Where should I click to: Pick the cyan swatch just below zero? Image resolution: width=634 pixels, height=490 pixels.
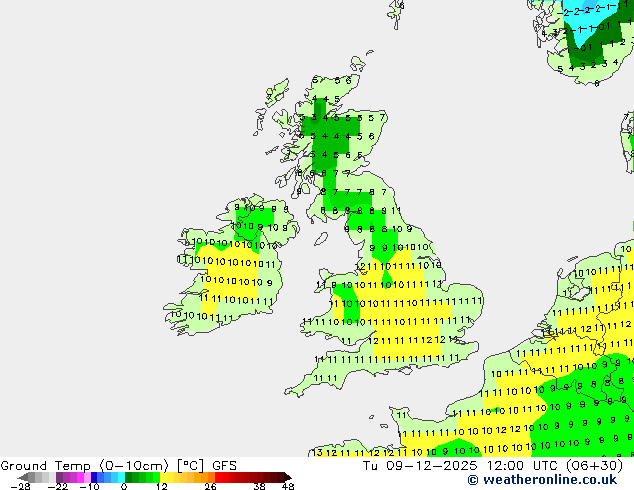click(121, 477)
